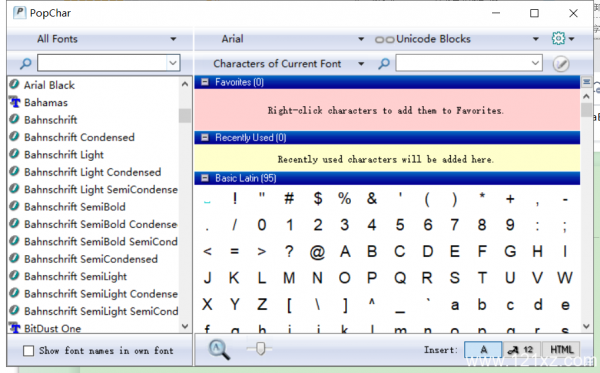Screen dimensions: 600x373
Task: Insert the percent sign character
Action: click(344, 199)
